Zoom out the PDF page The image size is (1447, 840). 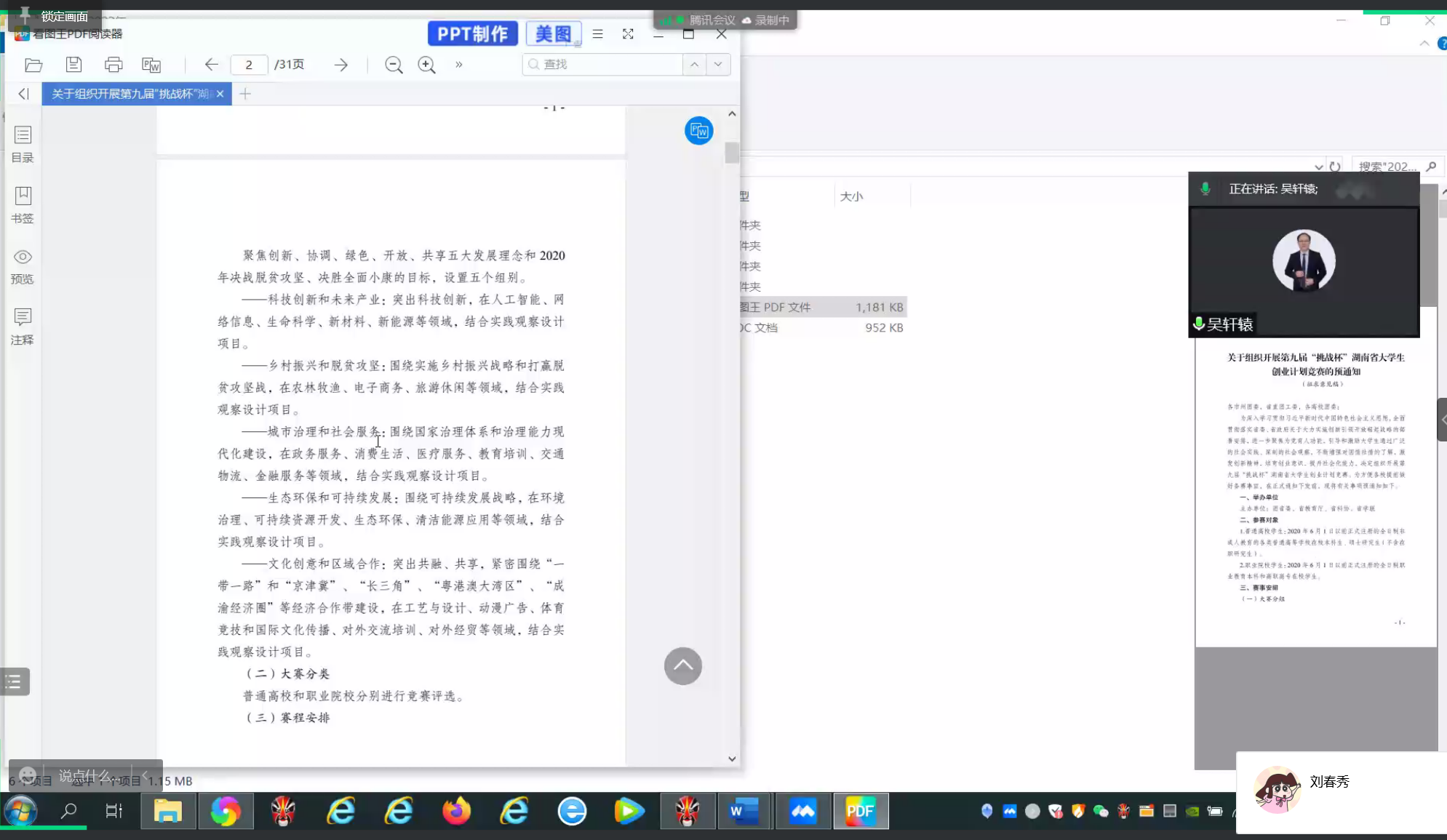(x=392, y=65)
